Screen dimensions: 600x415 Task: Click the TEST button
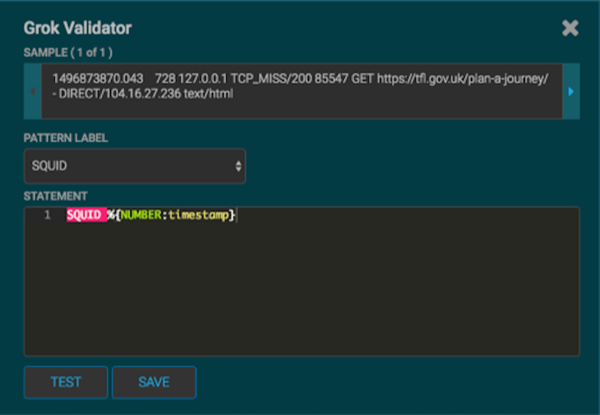(66, 382)
